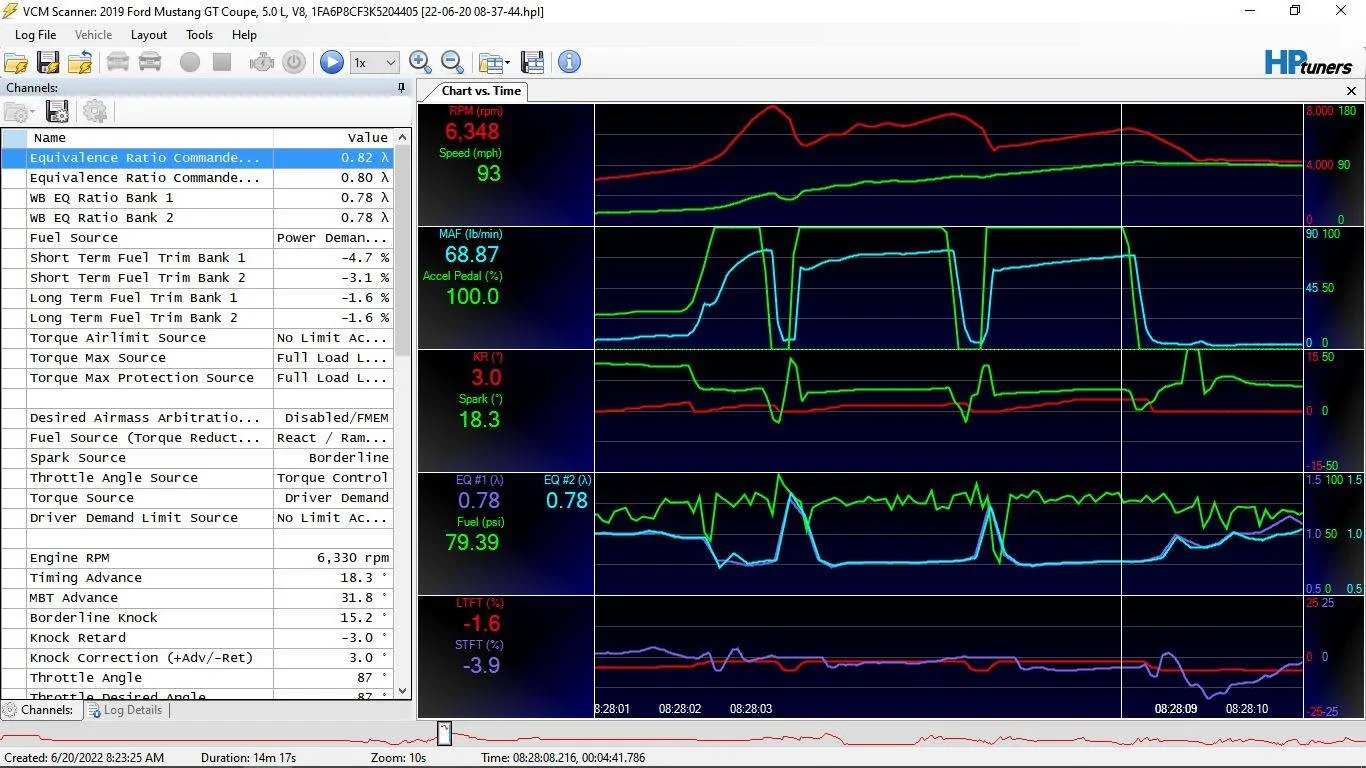Select the MBT Advance row
The width and height of the screenshot is (1366, 768).
click(197, 598)
